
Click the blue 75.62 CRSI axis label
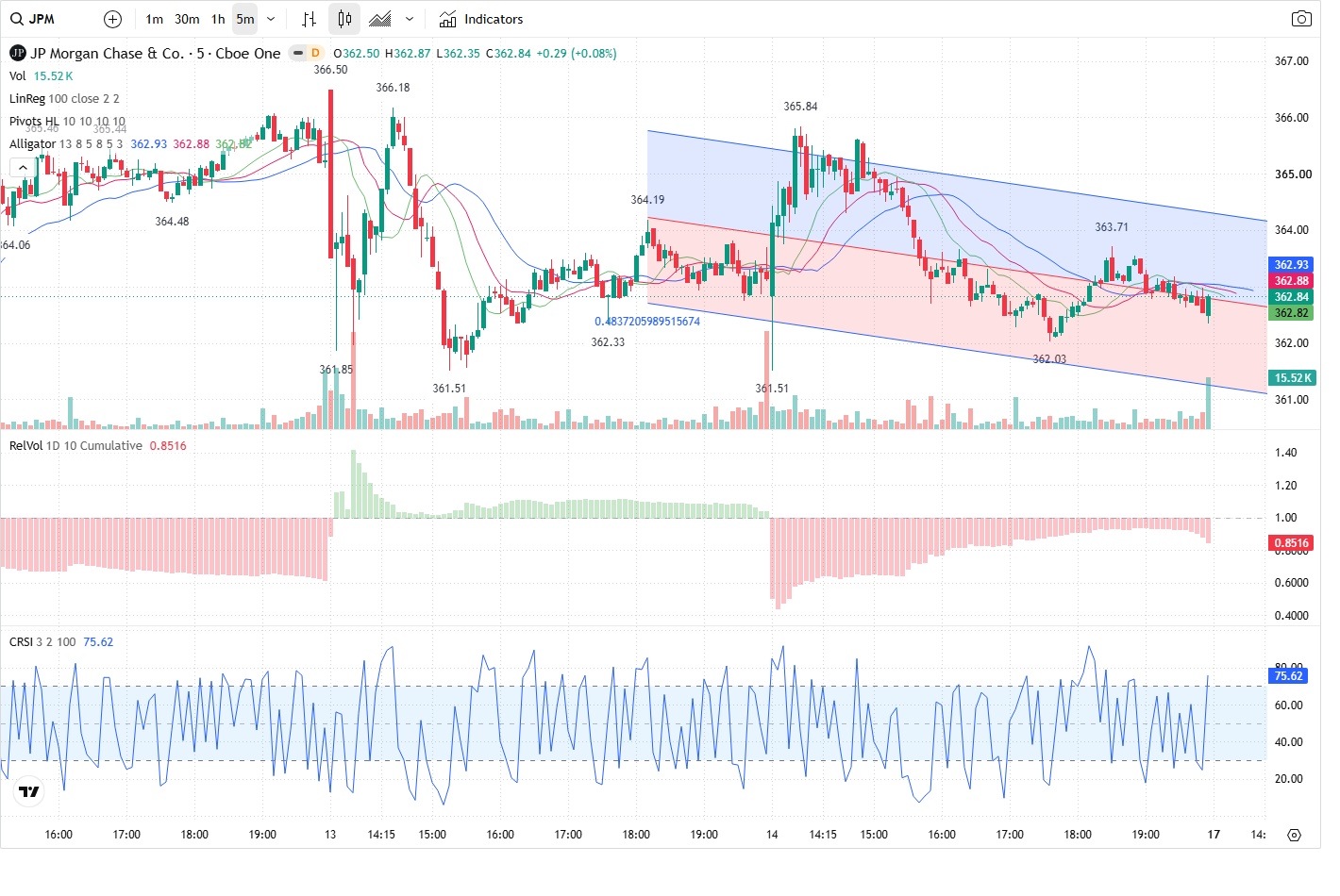coord(1289,676)
